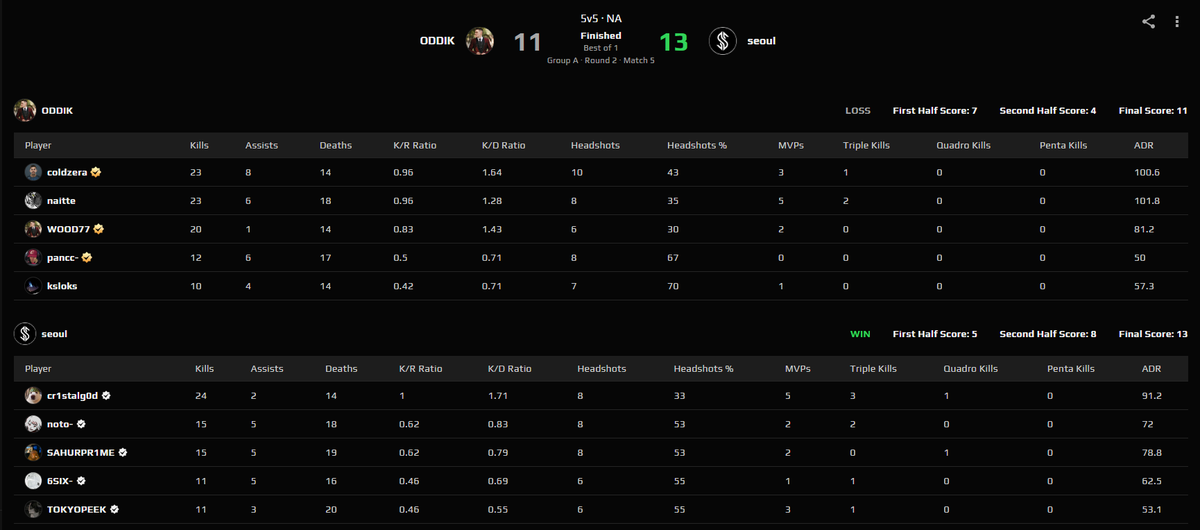The width and height of the screenshot is (1200, 530).
Task: Sort seoul table by Headshots % column
Action: [704, 369]
